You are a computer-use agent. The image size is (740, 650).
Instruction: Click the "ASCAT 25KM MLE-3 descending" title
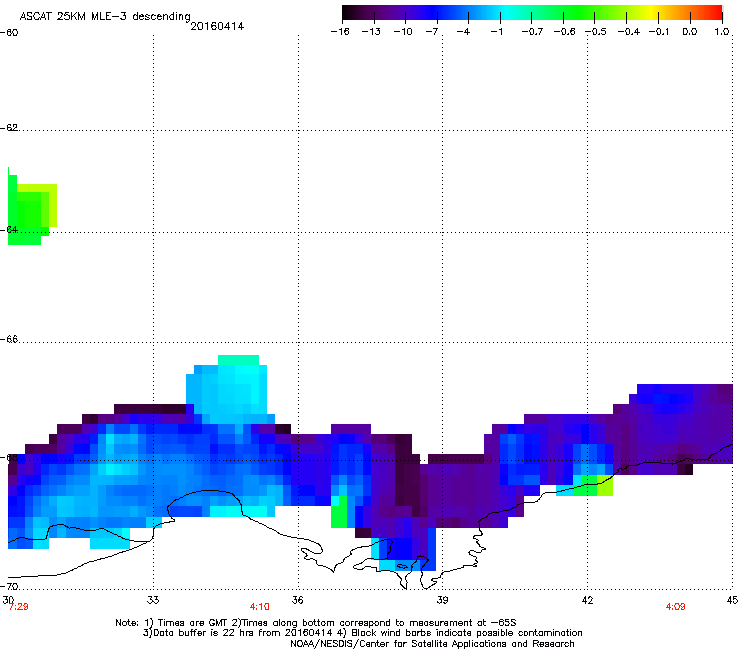pos(105,17)
